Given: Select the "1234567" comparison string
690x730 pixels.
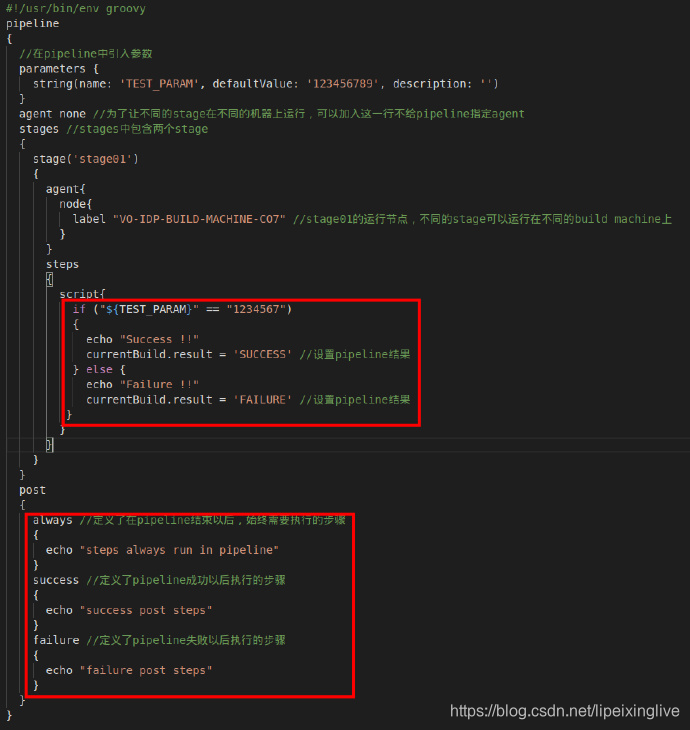Looking at the screenshot, I should [x=256, y=310].
